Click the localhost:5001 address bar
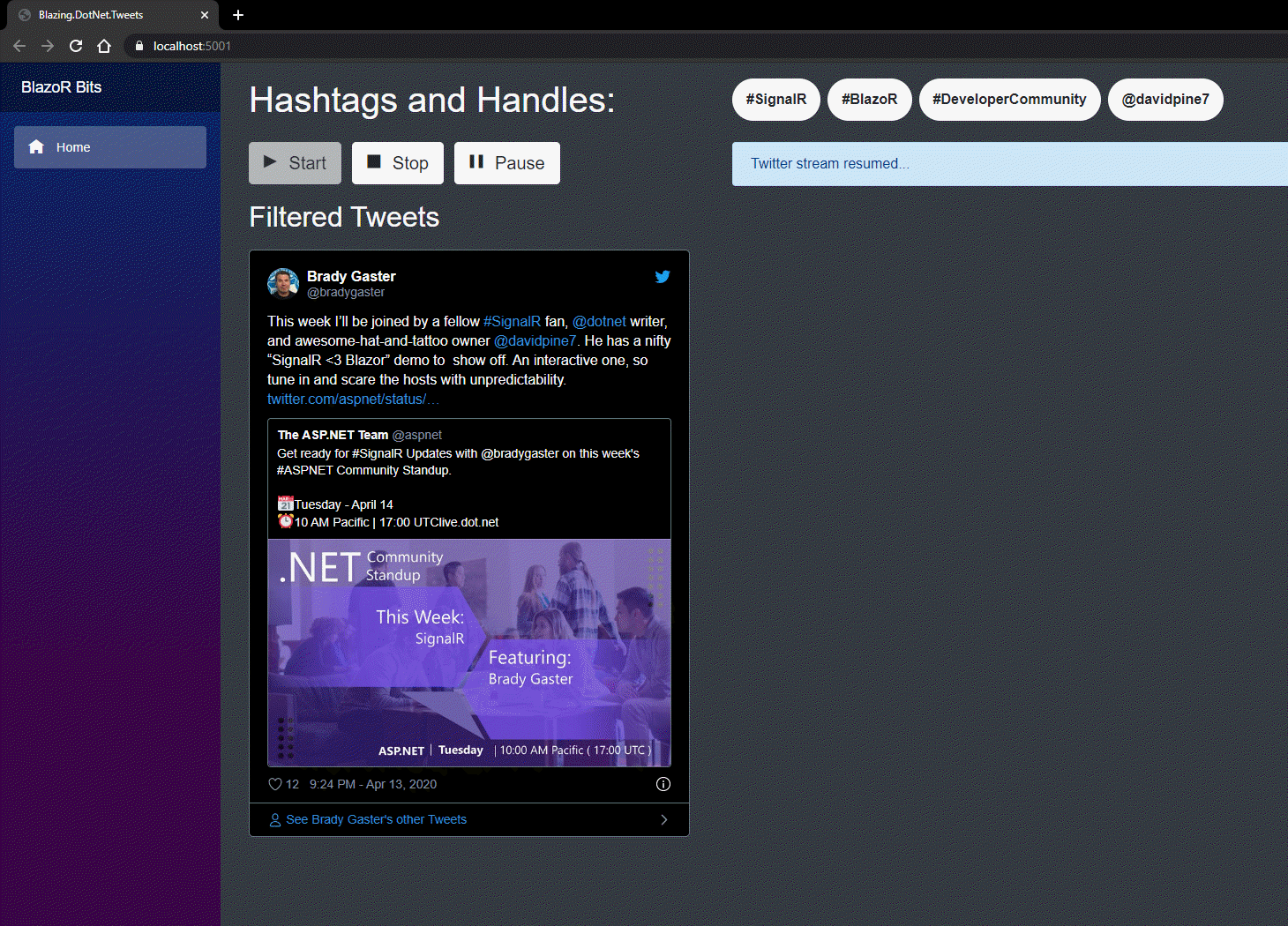Screen dimensions: 1288x926 click(x=706, y=46)
